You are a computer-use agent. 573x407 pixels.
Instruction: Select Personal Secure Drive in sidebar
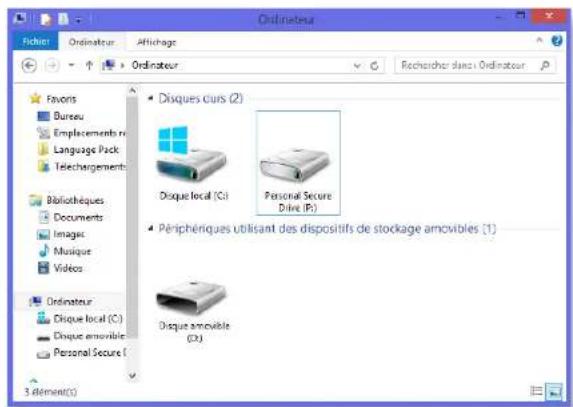90,352
